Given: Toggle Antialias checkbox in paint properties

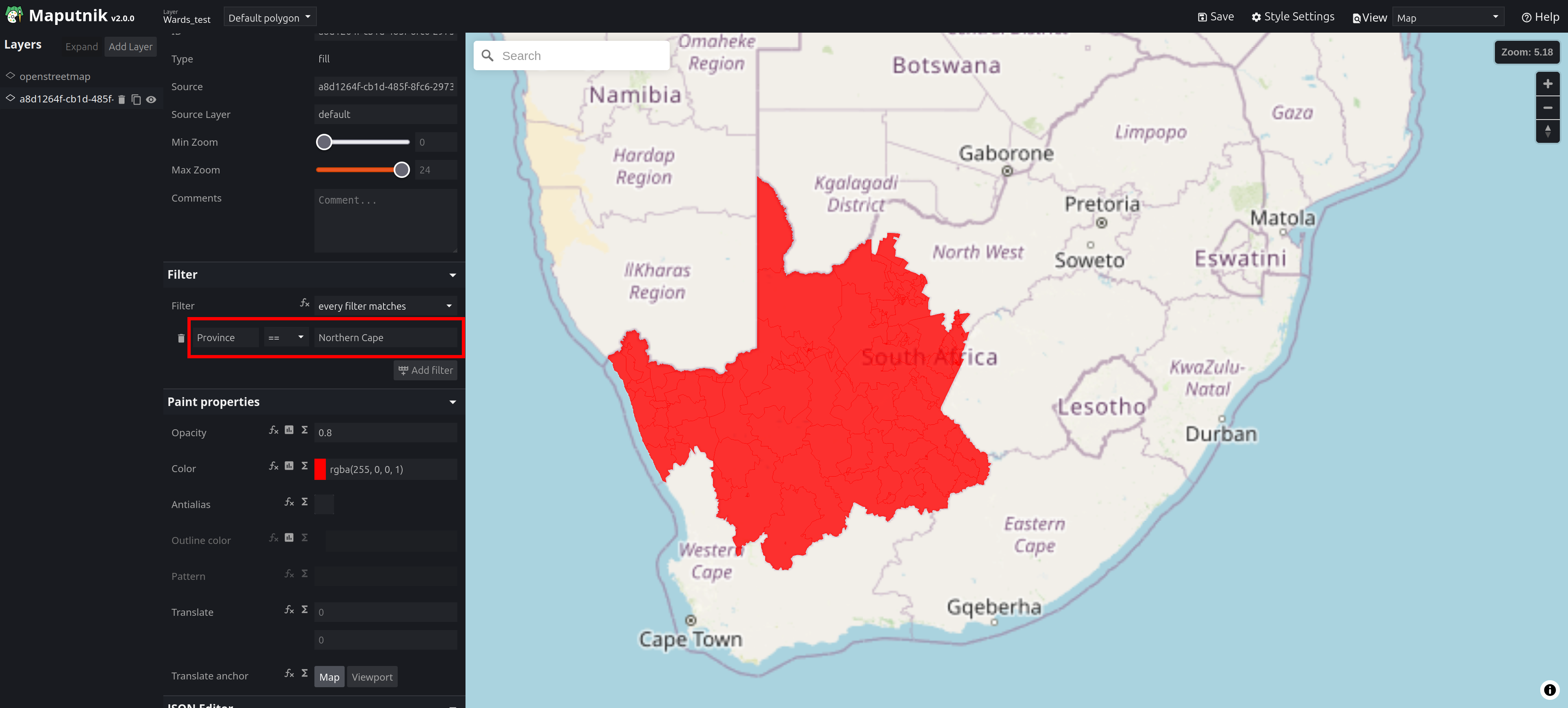Looking at the screenshot, I should click(x=323, y=503).
